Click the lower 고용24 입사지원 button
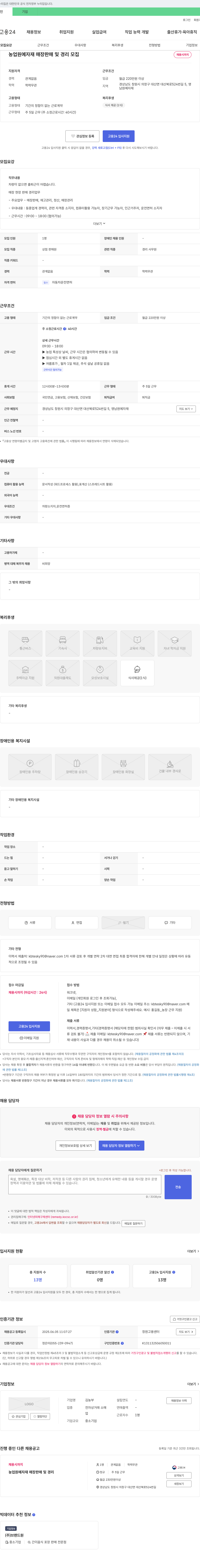 pos(29,1026)
